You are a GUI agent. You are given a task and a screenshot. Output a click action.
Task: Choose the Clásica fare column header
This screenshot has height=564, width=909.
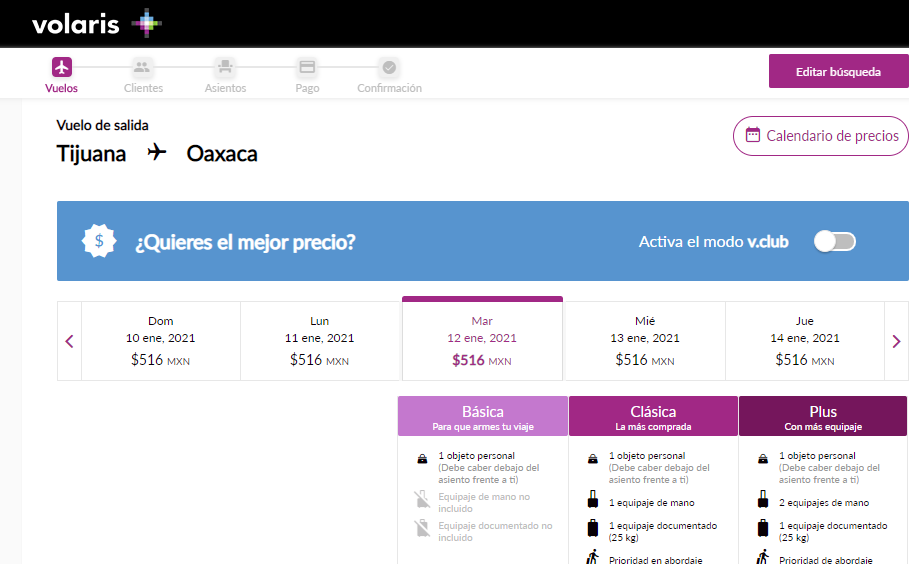653,416
